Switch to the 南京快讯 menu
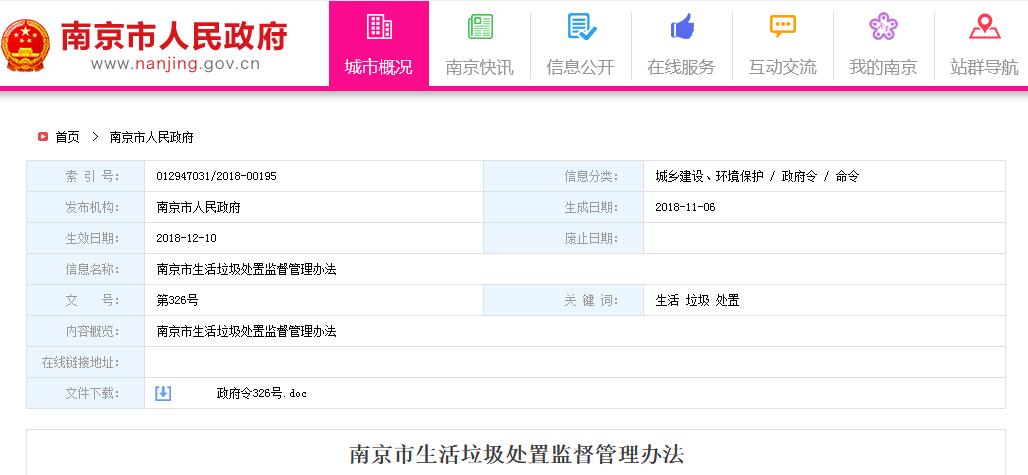 click(480, 68)
